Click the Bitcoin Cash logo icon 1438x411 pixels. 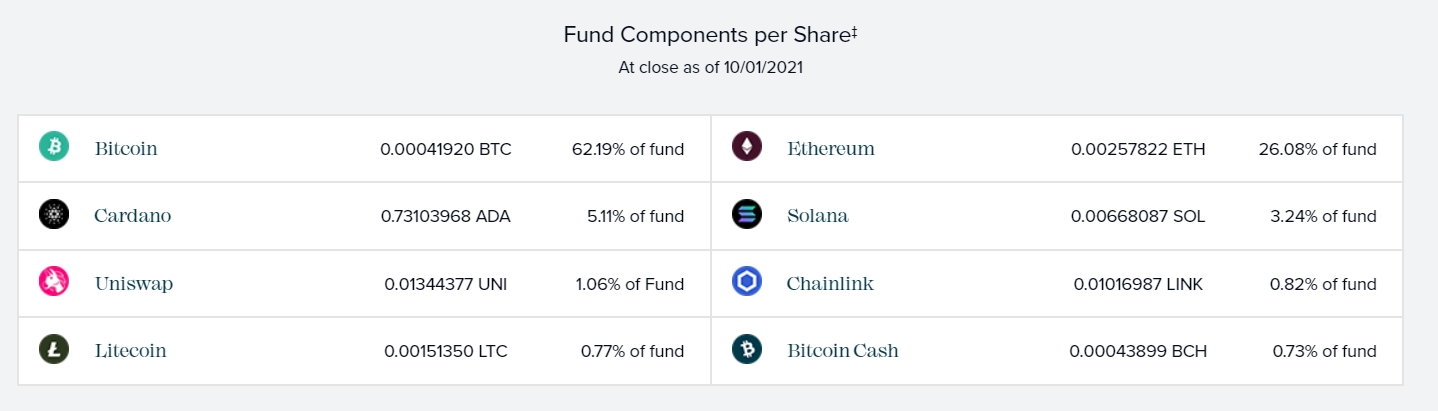click(x=746, y=349)
